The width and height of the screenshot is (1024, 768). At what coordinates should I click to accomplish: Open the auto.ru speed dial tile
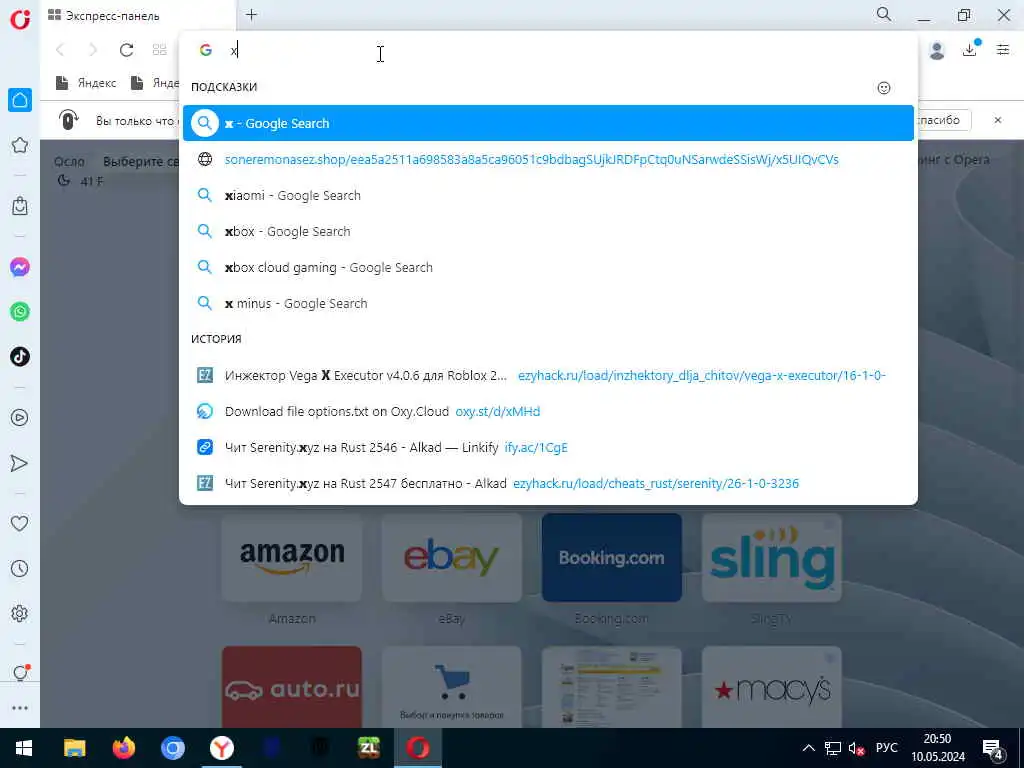[x=291, y=687]
